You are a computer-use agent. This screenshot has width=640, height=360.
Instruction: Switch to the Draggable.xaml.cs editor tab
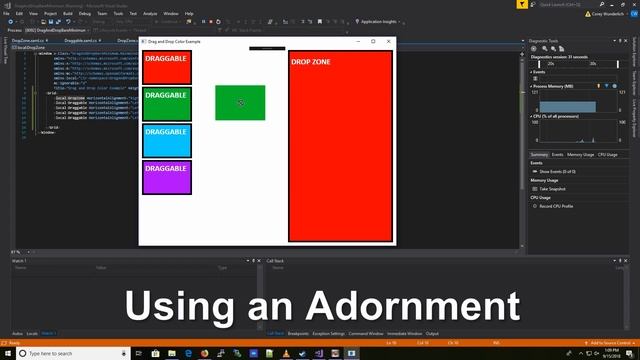coord(80,40)
